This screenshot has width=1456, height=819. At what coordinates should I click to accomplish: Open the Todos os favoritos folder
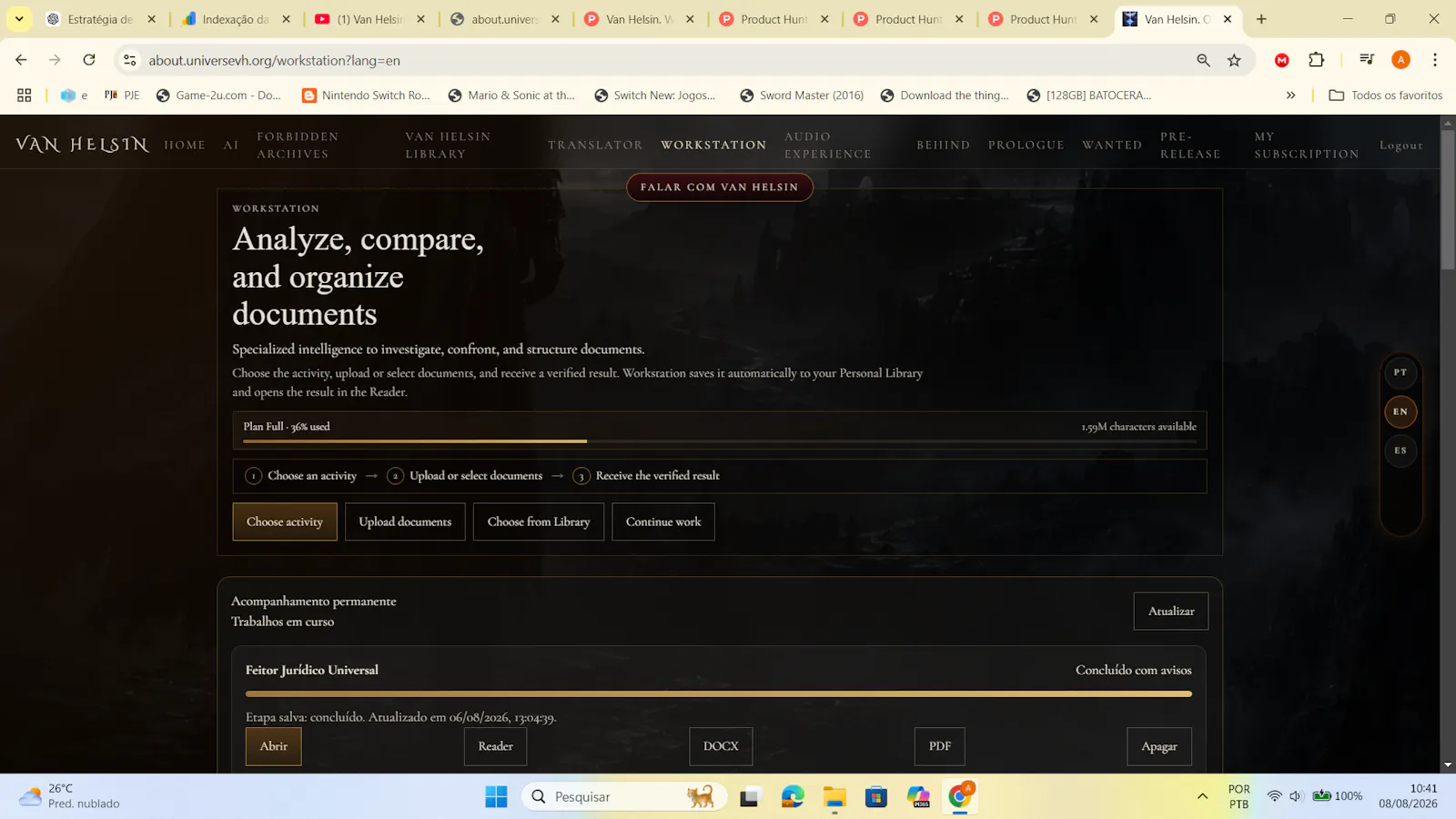[x=1386, y=95]
